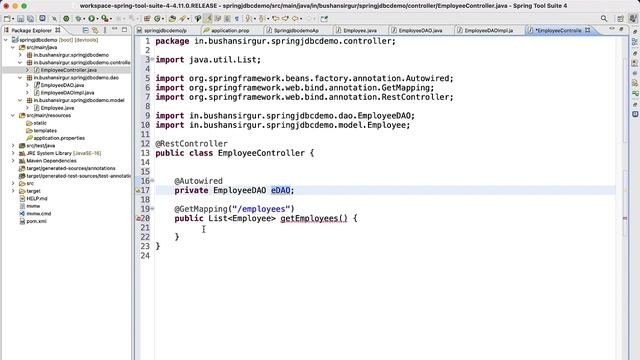
Task: Click the New file toolbar icon
Action: [x=7, y=19]
